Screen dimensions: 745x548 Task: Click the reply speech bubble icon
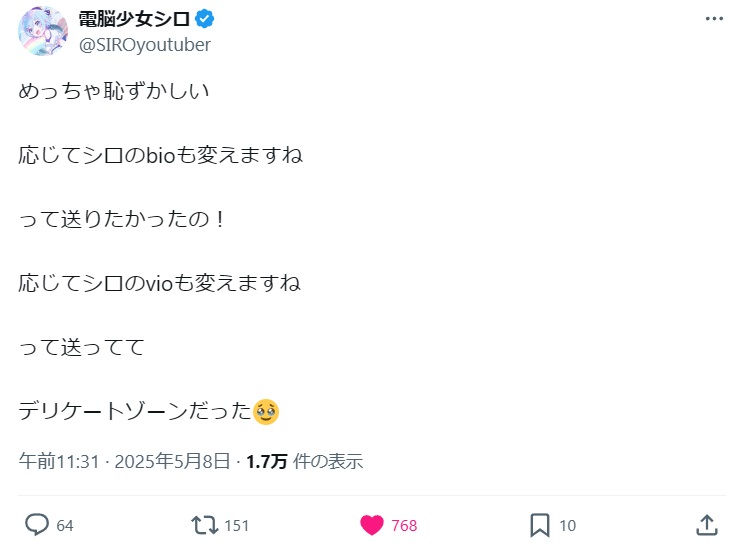point(37,525)
